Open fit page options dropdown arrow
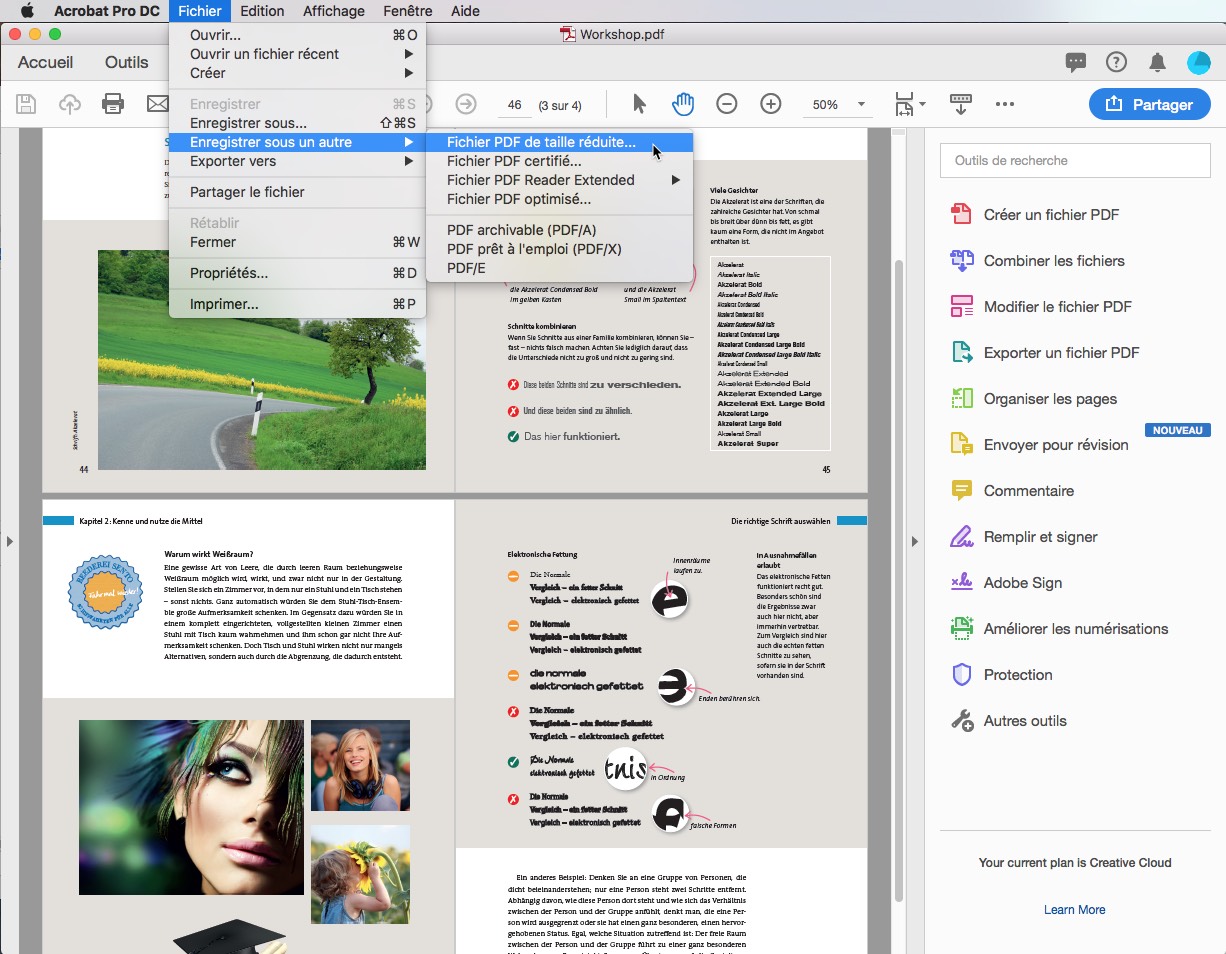Image resolution: width=1226 pixels, height=954 pixels. 923,104
